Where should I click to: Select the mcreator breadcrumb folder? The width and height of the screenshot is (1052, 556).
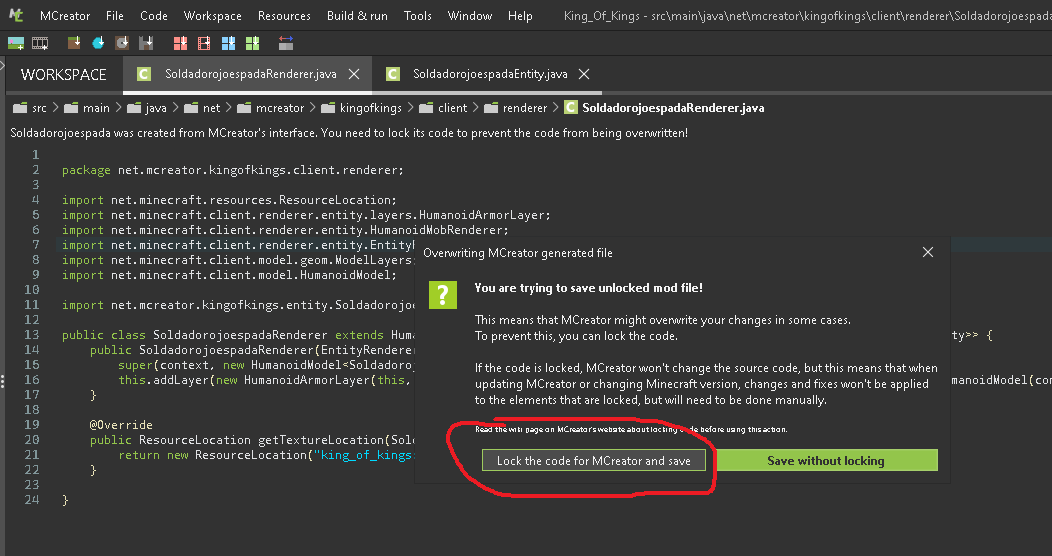click(x=280, y=108)
